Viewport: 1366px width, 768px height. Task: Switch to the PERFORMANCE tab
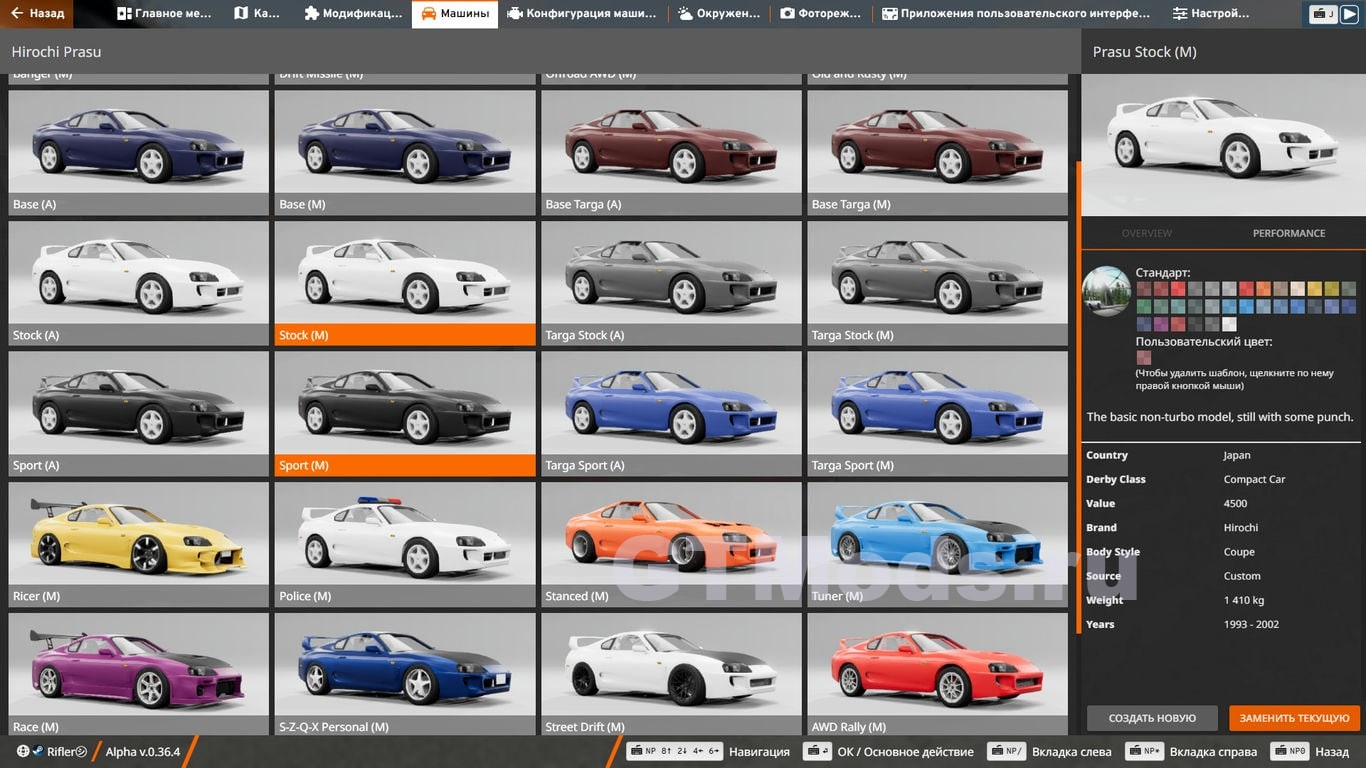click(x=1288, y=233)
